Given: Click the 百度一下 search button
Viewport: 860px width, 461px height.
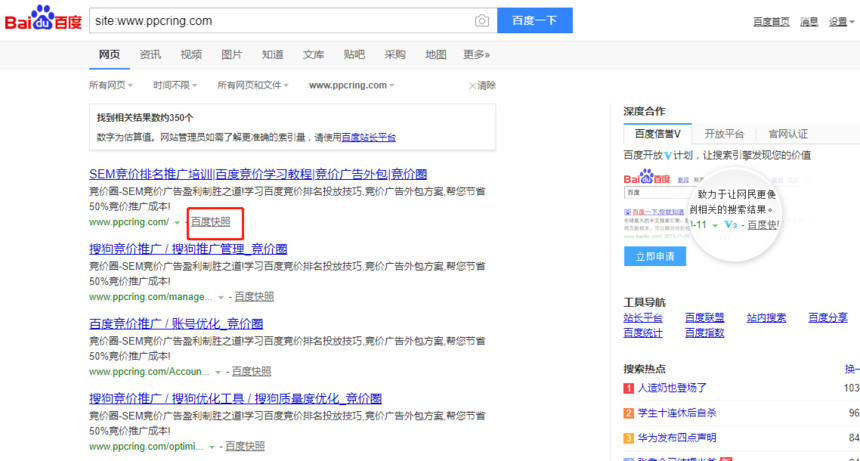Looking at the screenshot, I should tap(535, 20).
